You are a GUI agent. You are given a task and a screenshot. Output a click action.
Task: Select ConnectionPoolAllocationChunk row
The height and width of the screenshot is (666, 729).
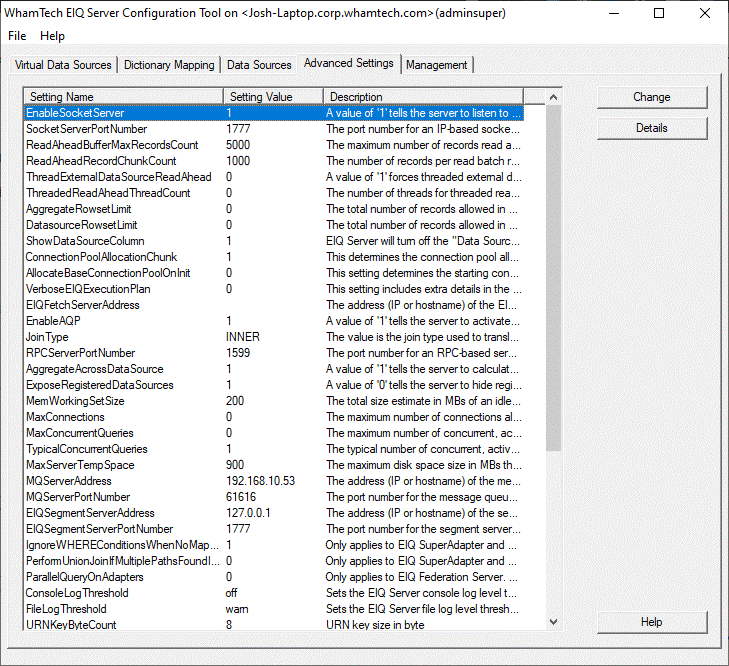pos(274,257)
